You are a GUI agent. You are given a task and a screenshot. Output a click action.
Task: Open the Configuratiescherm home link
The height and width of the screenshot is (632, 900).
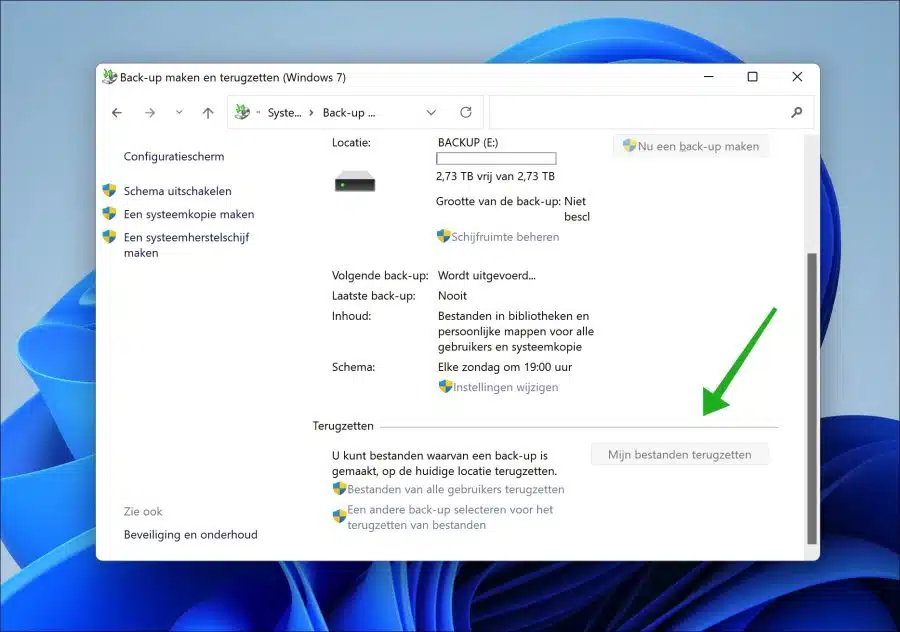point(174,156)
